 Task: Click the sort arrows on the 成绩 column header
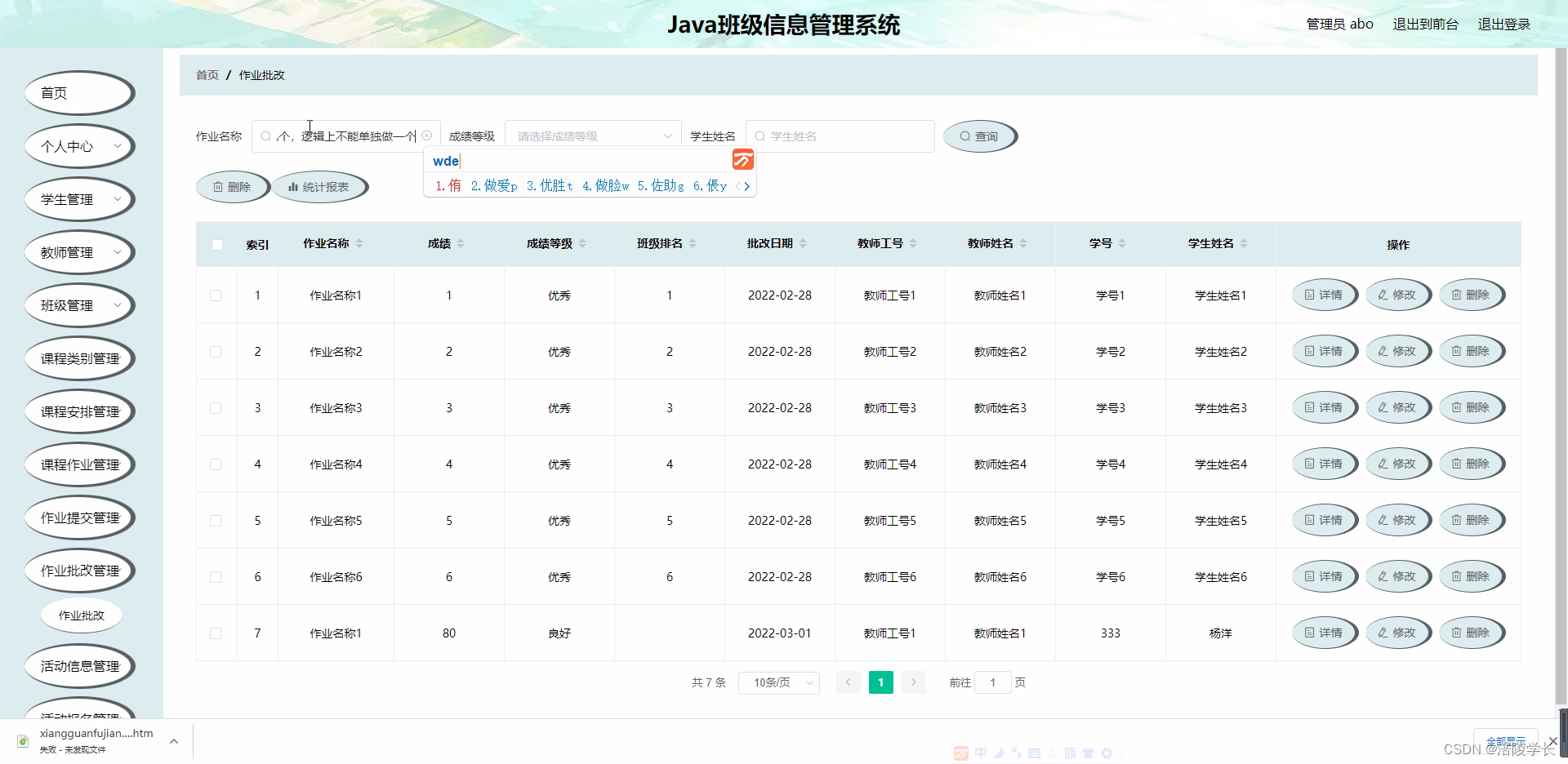461,242
